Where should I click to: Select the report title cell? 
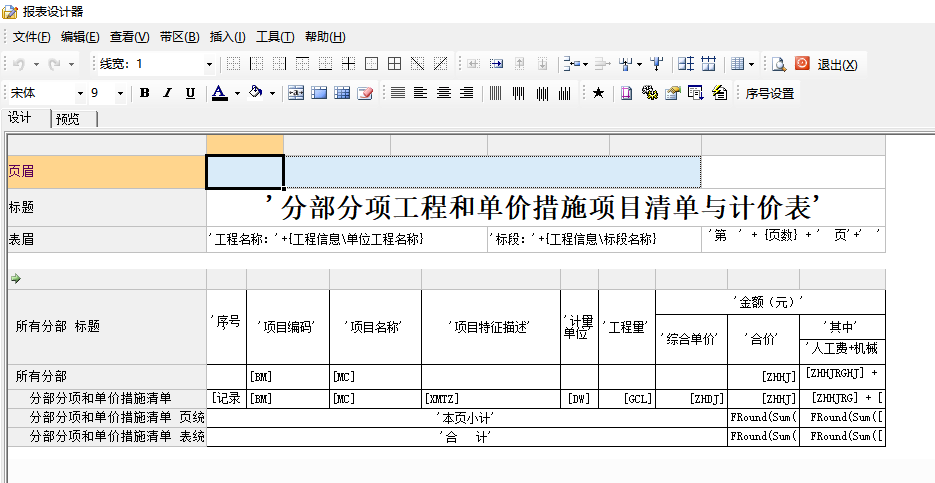point(546,208)
